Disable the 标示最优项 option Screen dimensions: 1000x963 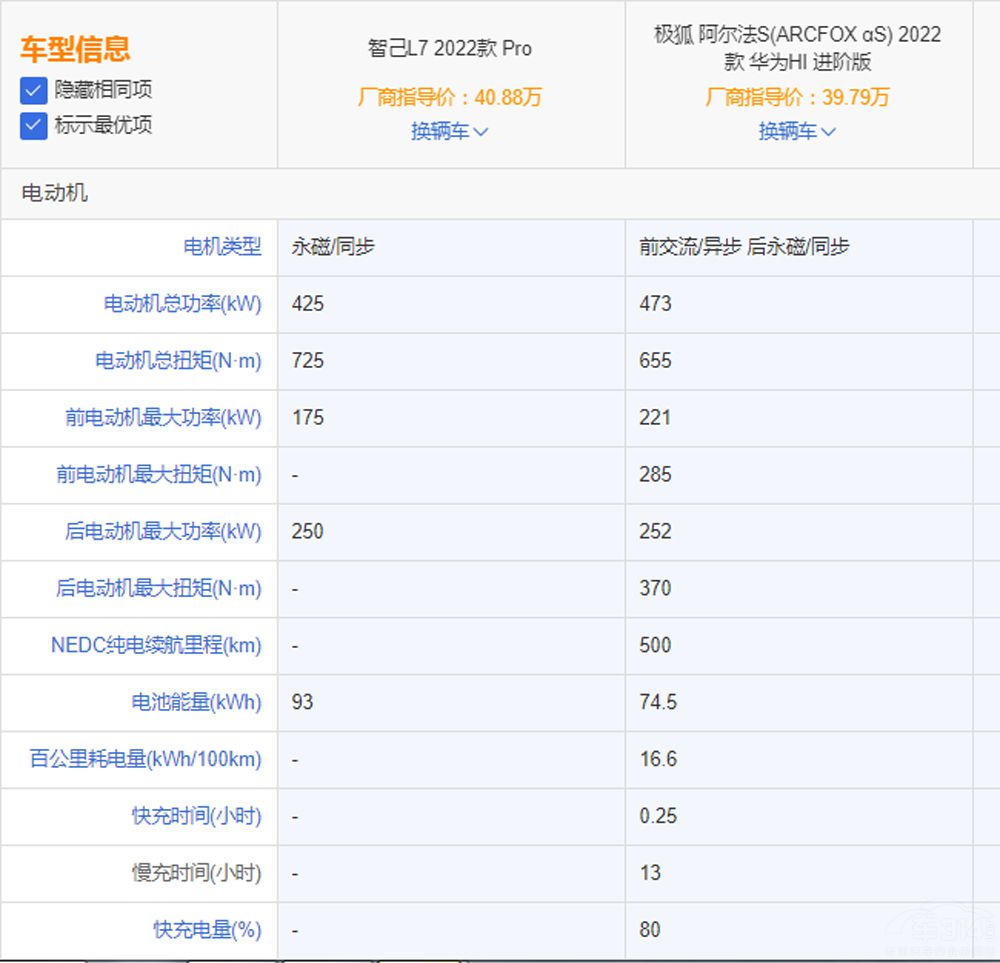point(34,126)
